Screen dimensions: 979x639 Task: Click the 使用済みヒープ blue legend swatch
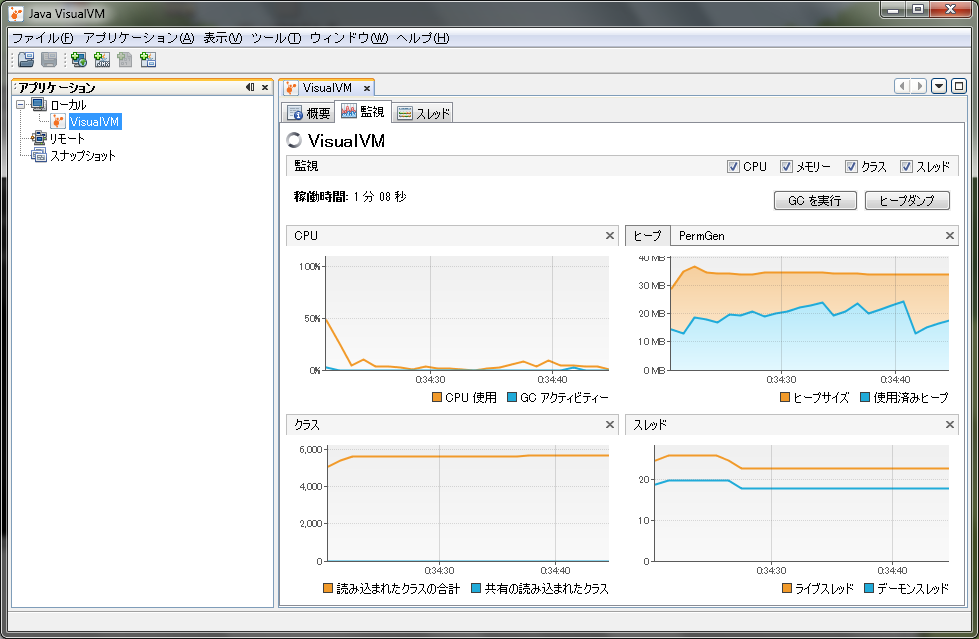(865, 397)
